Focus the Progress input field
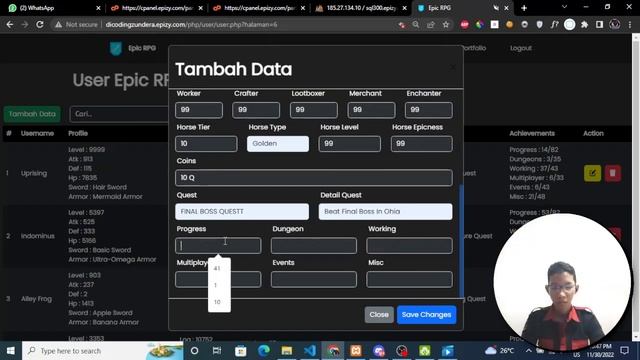640x360 pixels. pos(218,245)
